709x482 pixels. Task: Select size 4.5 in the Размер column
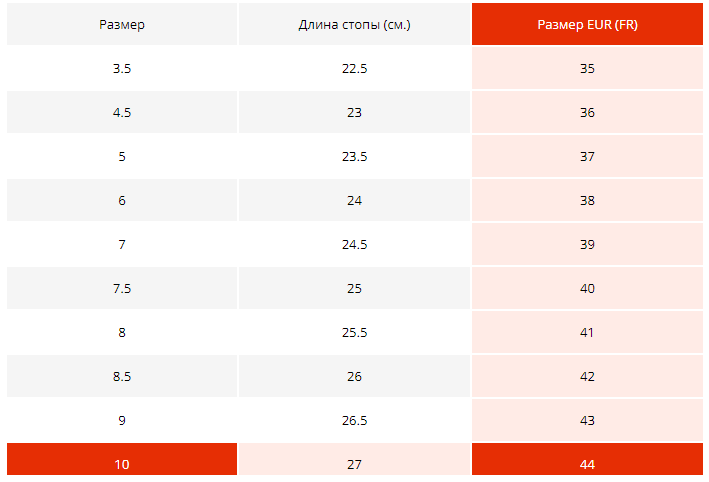tap(122, 113)
